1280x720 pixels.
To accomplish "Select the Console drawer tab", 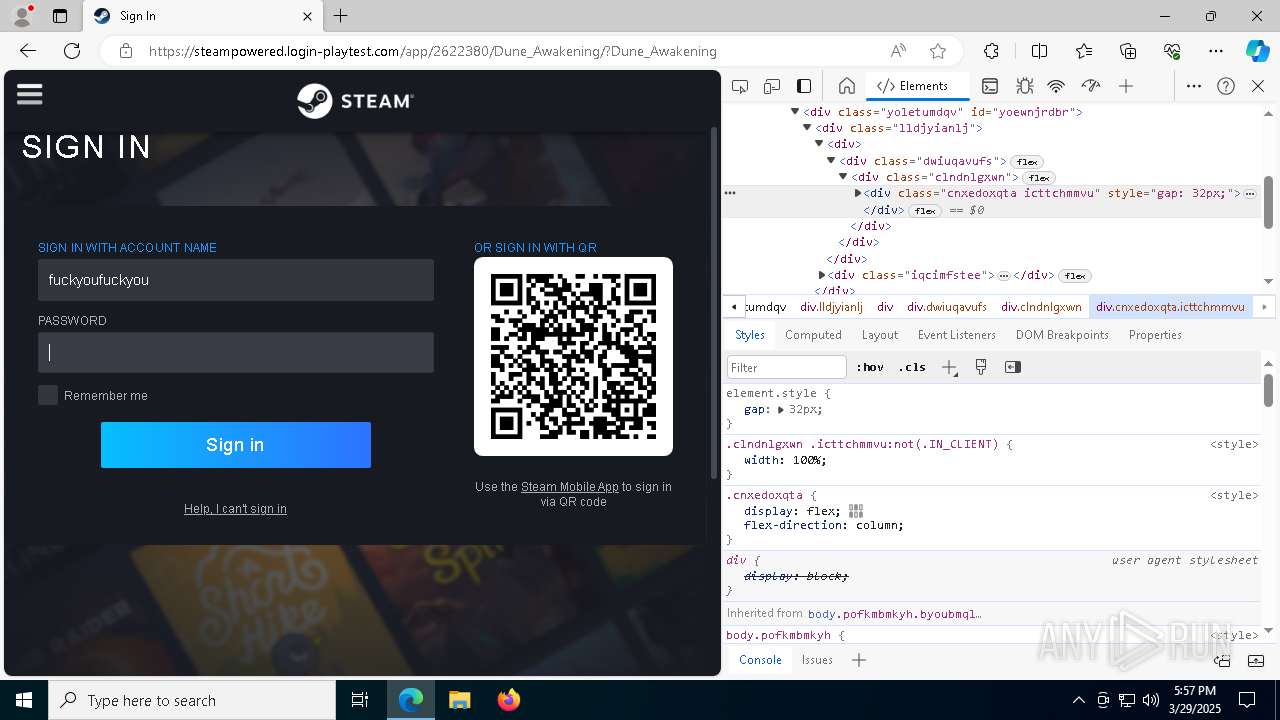I will pyautogui.click(x=760, y=660).
